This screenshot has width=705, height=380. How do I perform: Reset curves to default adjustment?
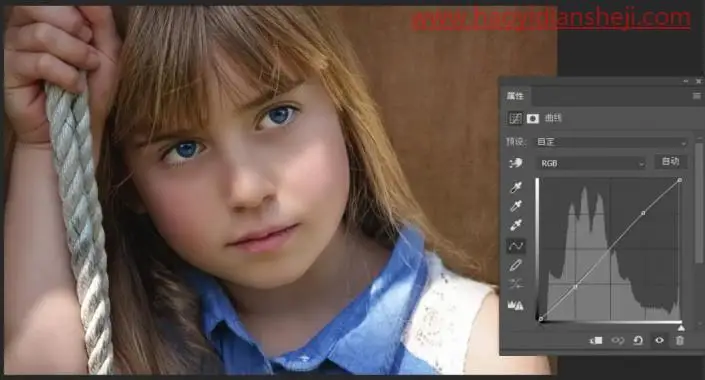(x=638, y=340)
